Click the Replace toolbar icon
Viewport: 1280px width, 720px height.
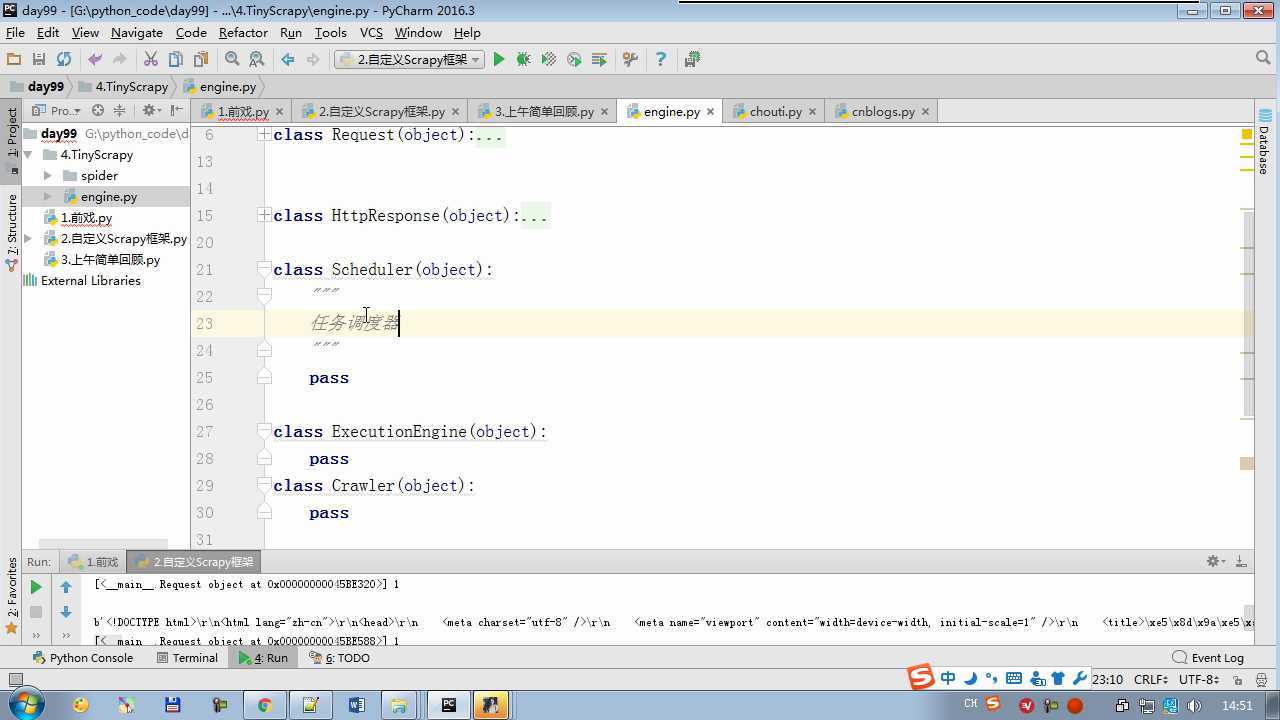pyautogui.click(x=257, y=60)
